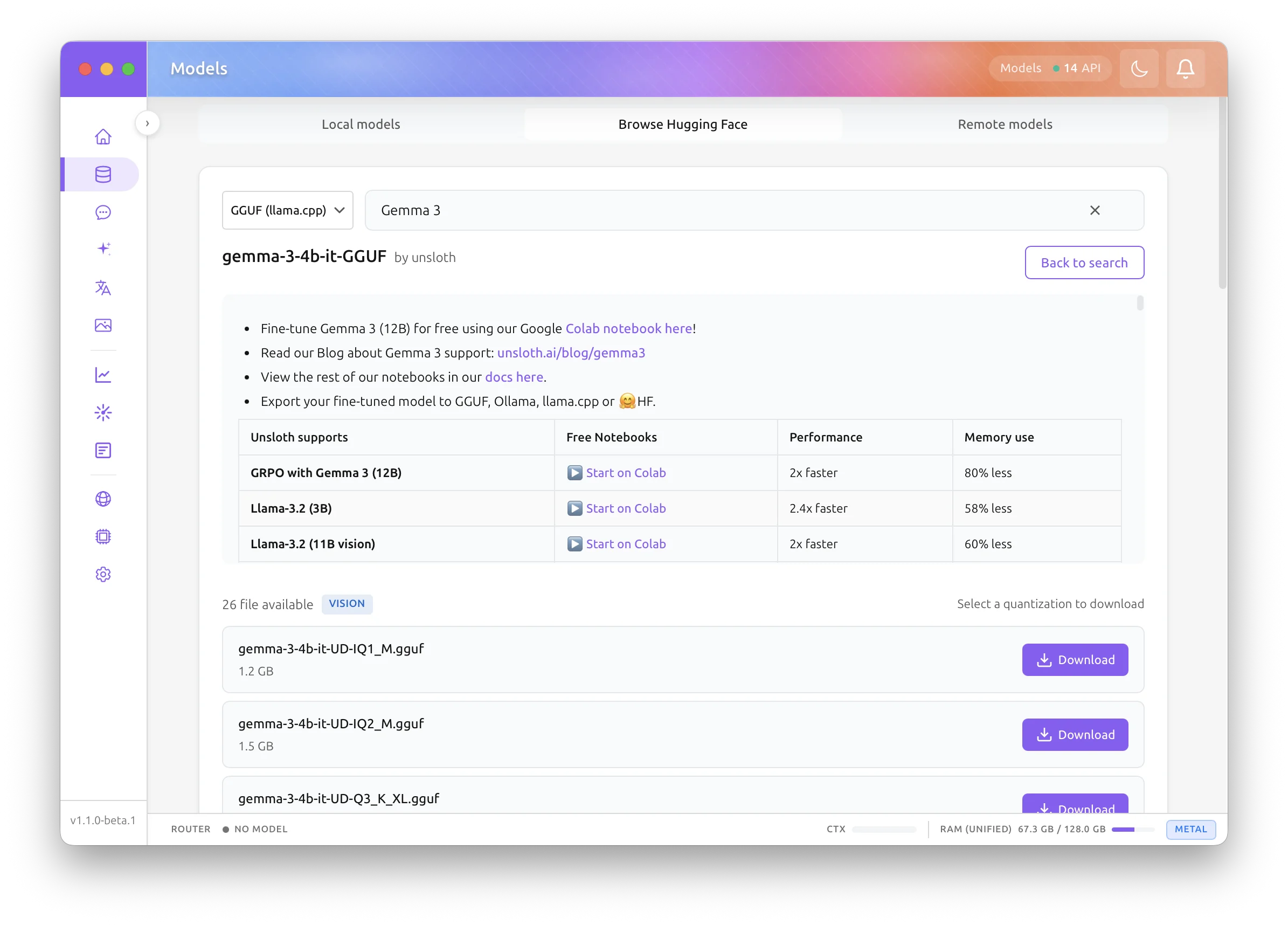Open the GGUF (llama.cpp) format dropdown
1288x925 pixels.
point(287,210)
